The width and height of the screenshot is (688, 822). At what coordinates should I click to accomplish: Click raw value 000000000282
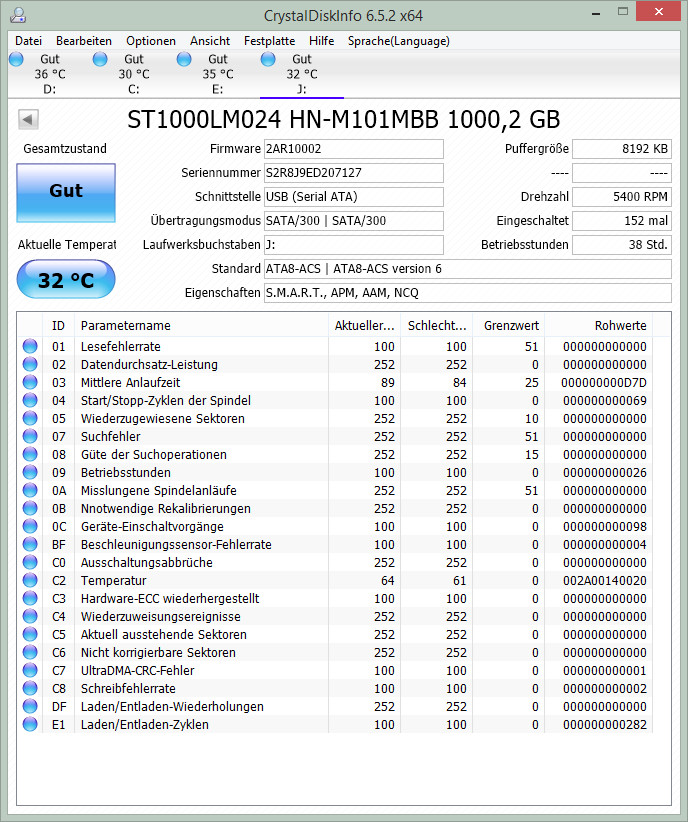point(605,724)
